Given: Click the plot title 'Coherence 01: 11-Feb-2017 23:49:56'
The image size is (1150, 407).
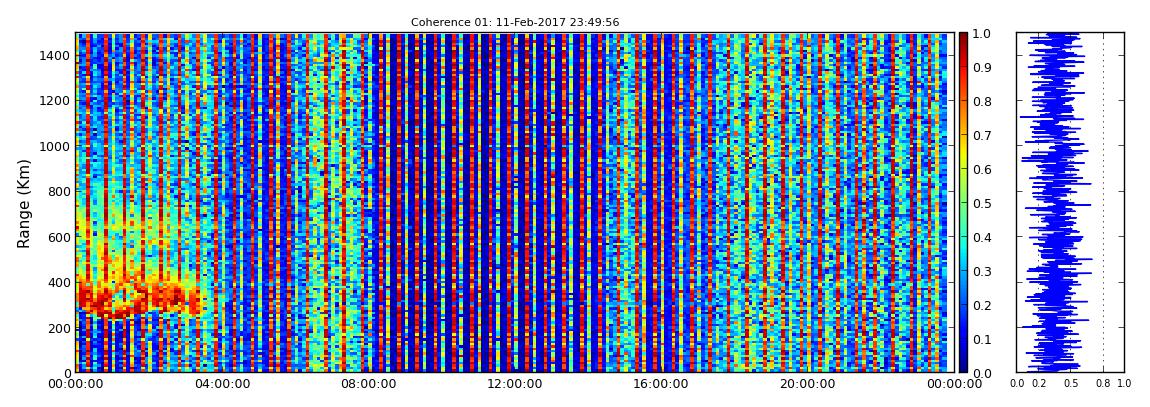Looking at the screenshot, I should click(x=515, y=22).
